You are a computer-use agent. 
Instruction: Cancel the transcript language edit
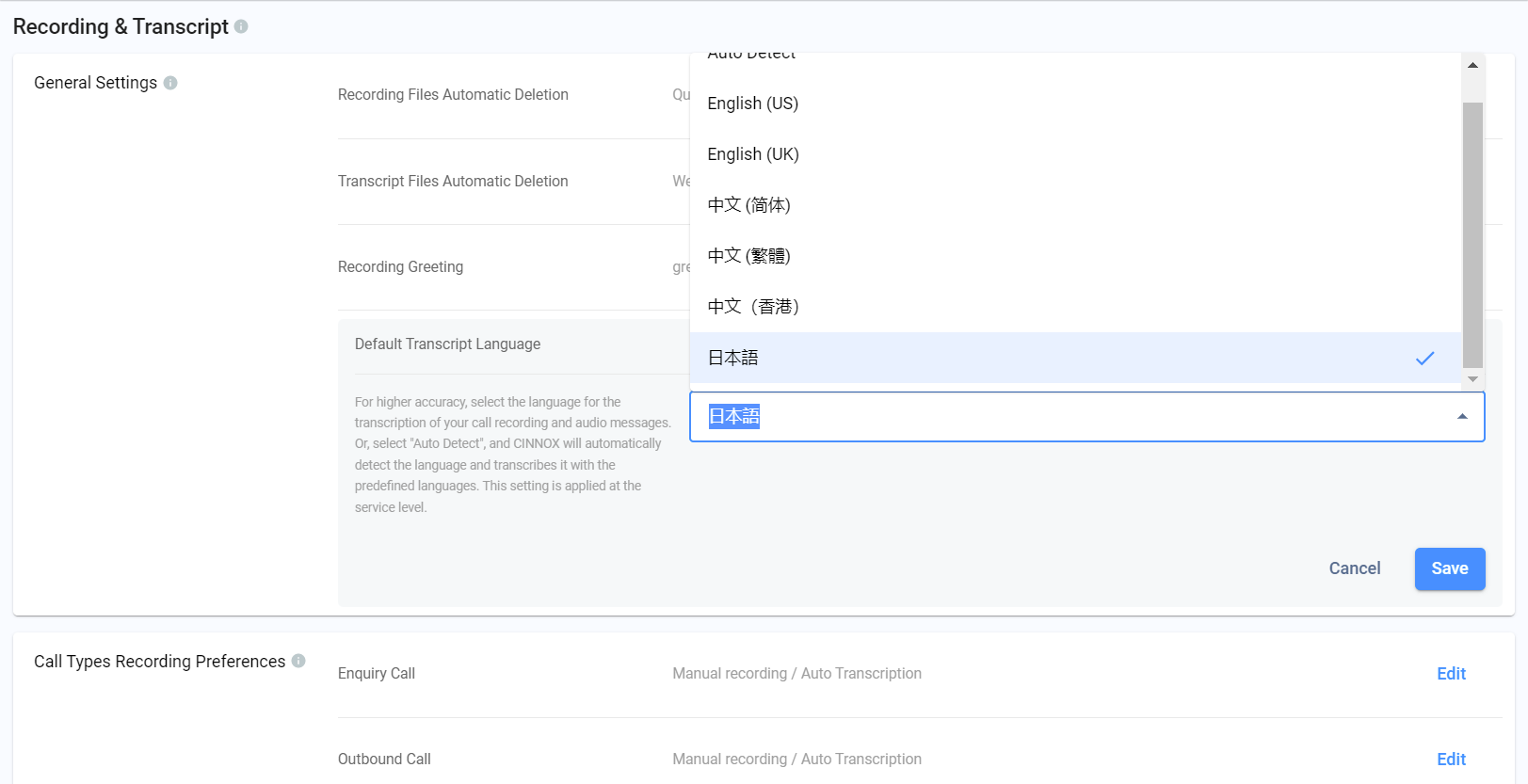[x=1355, y=568]
